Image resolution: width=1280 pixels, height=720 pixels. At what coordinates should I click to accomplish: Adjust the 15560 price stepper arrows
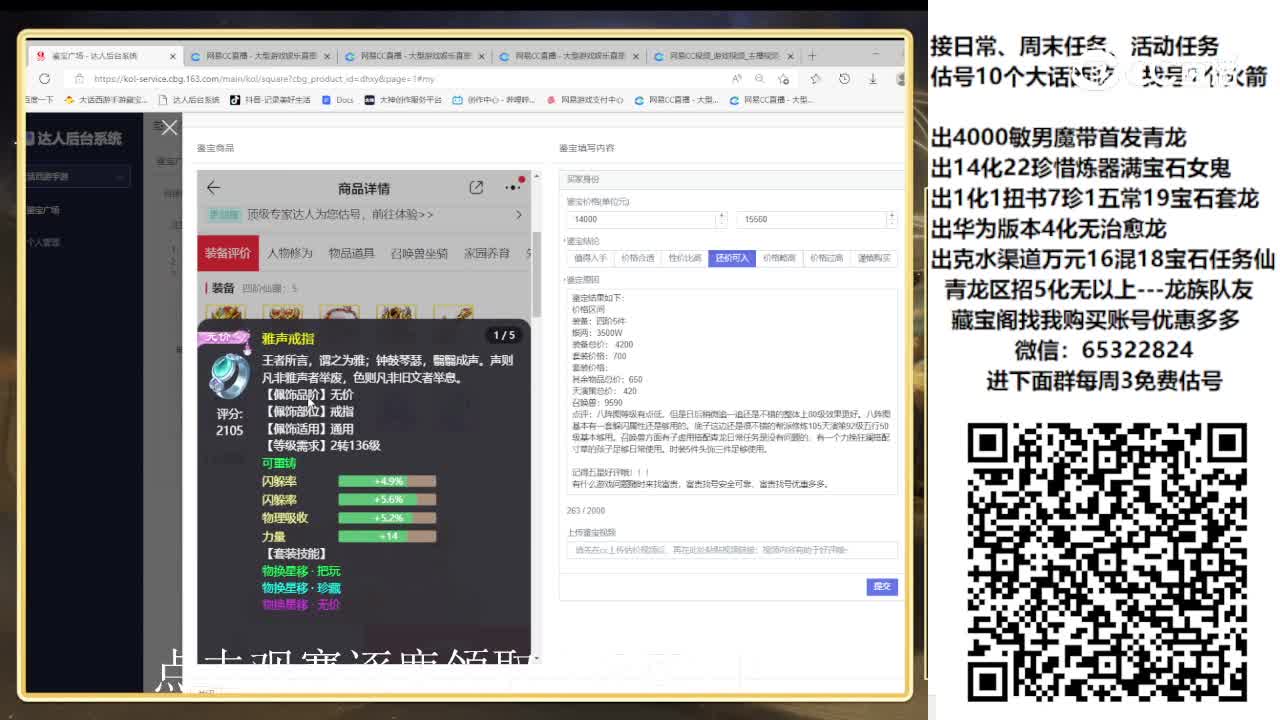tap(891, 219)
